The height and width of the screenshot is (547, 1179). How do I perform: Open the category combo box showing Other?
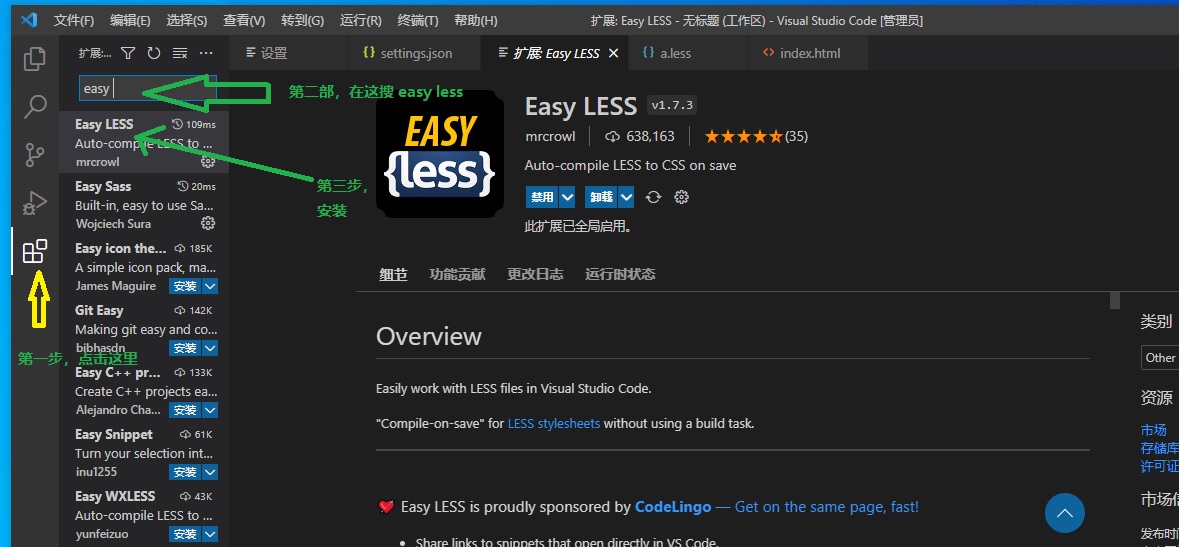pos(1159,358)
